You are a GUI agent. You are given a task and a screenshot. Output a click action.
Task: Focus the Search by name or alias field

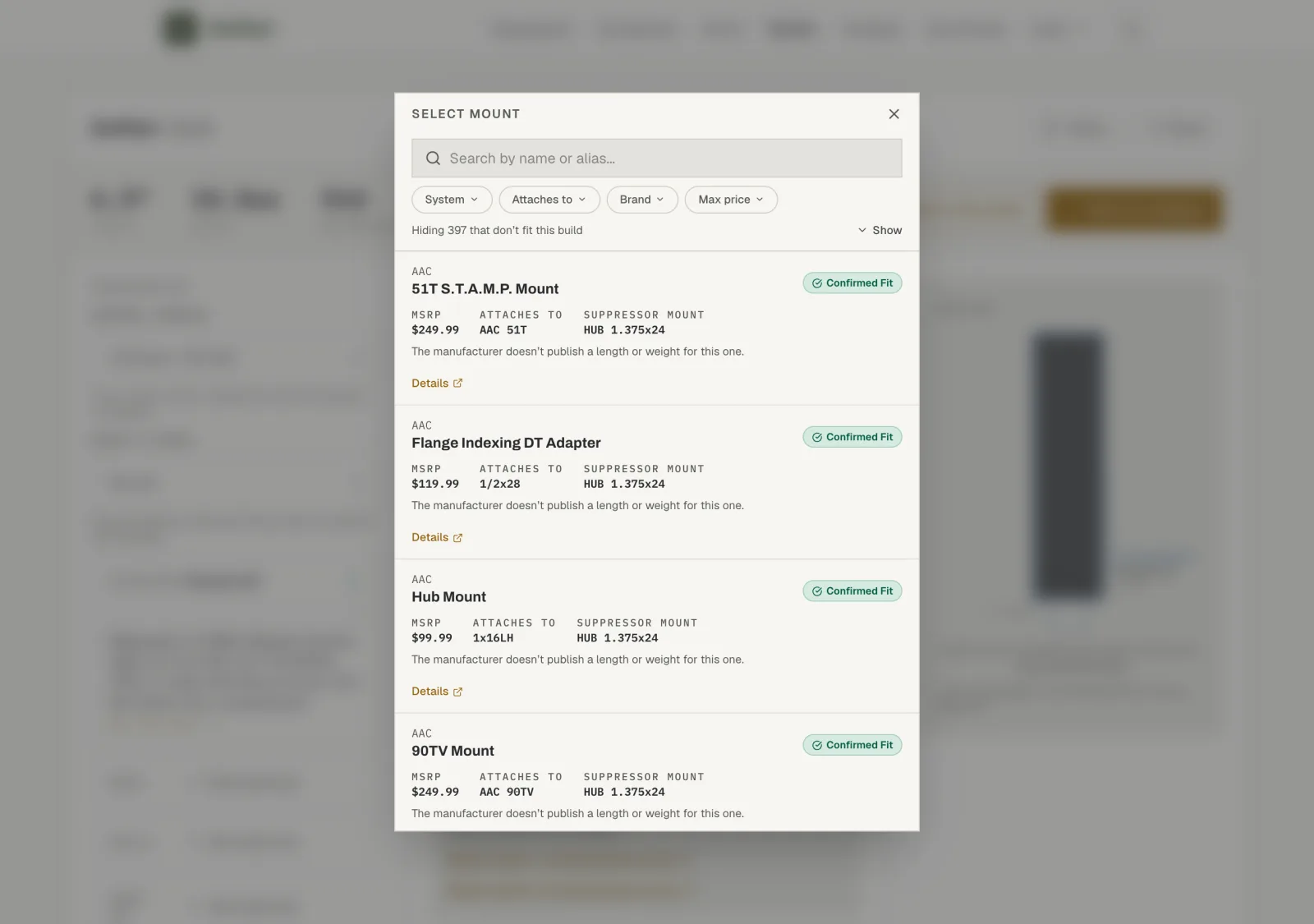(657, 159)
